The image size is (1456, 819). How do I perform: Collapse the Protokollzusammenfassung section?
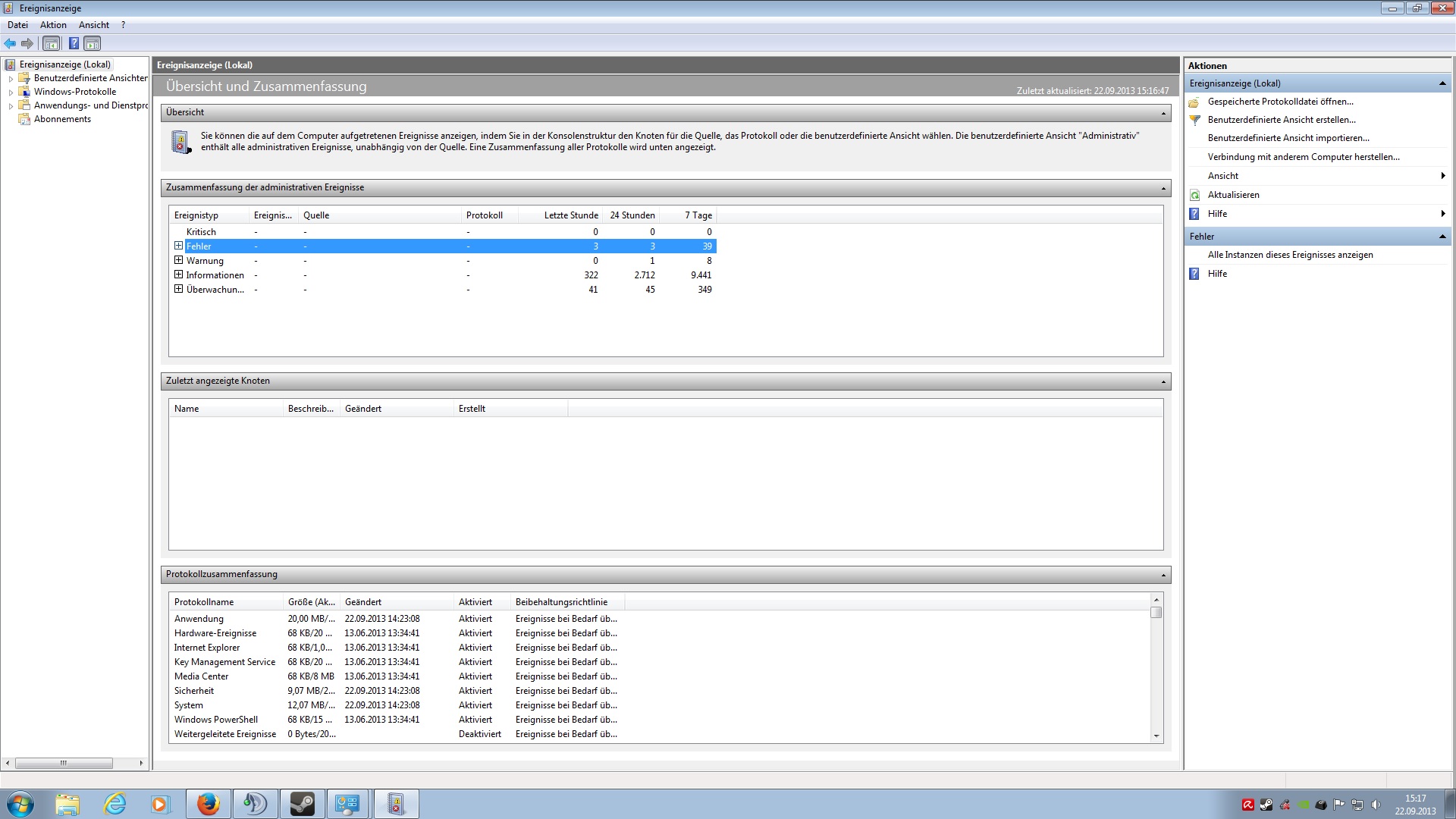point(1163,575)
